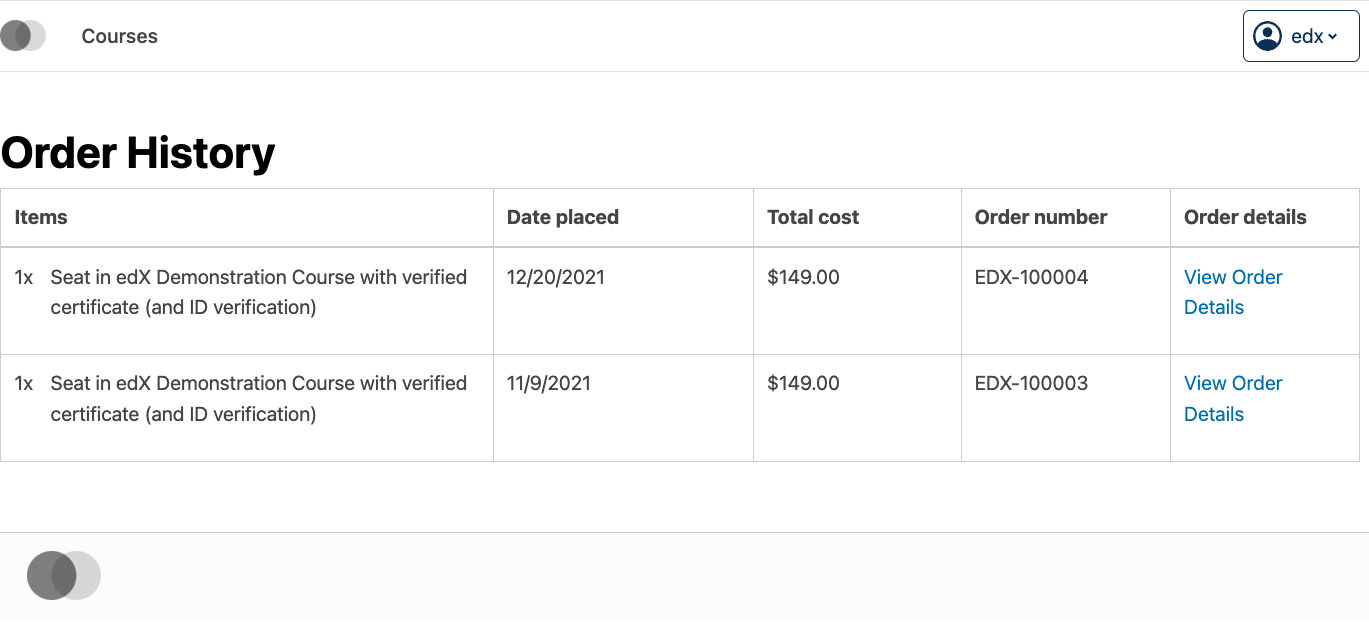Expand the edx account dropdown chevron
The width and height of the screenshot is (1369, 626).
coord(1333,37)
